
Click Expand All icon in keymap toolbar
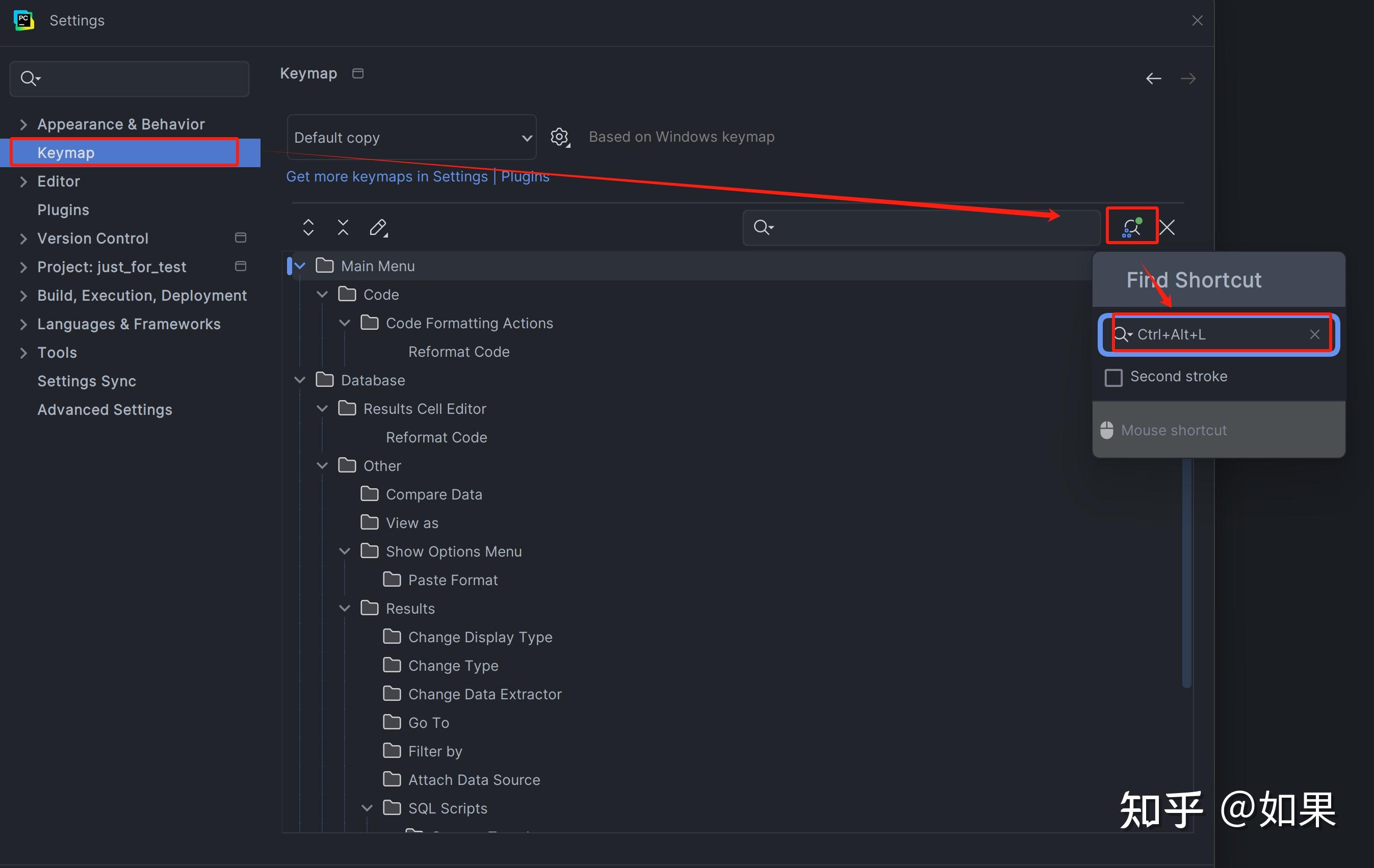point(308,227)
